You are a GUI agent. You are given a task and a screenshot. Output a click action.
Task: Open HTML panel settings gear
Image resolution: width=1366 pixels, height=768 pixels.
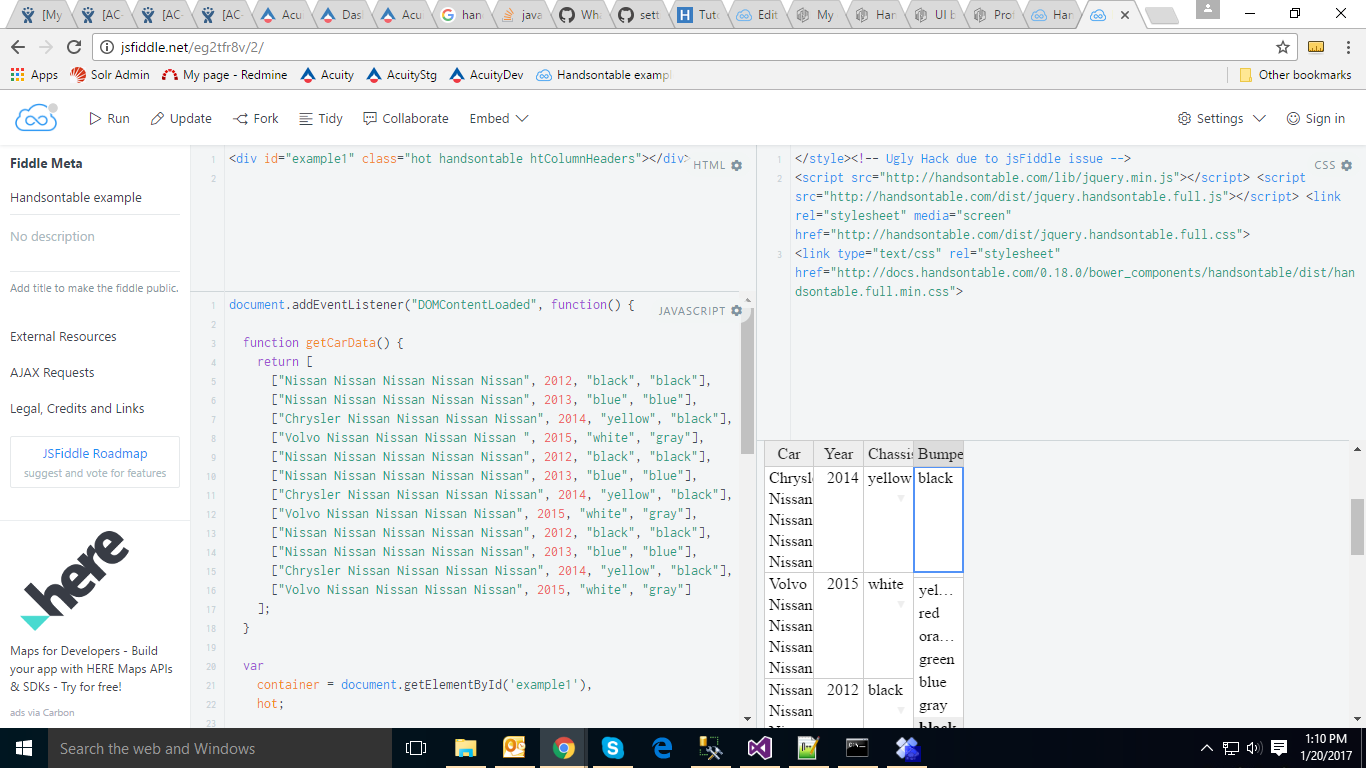pos(737,165)
